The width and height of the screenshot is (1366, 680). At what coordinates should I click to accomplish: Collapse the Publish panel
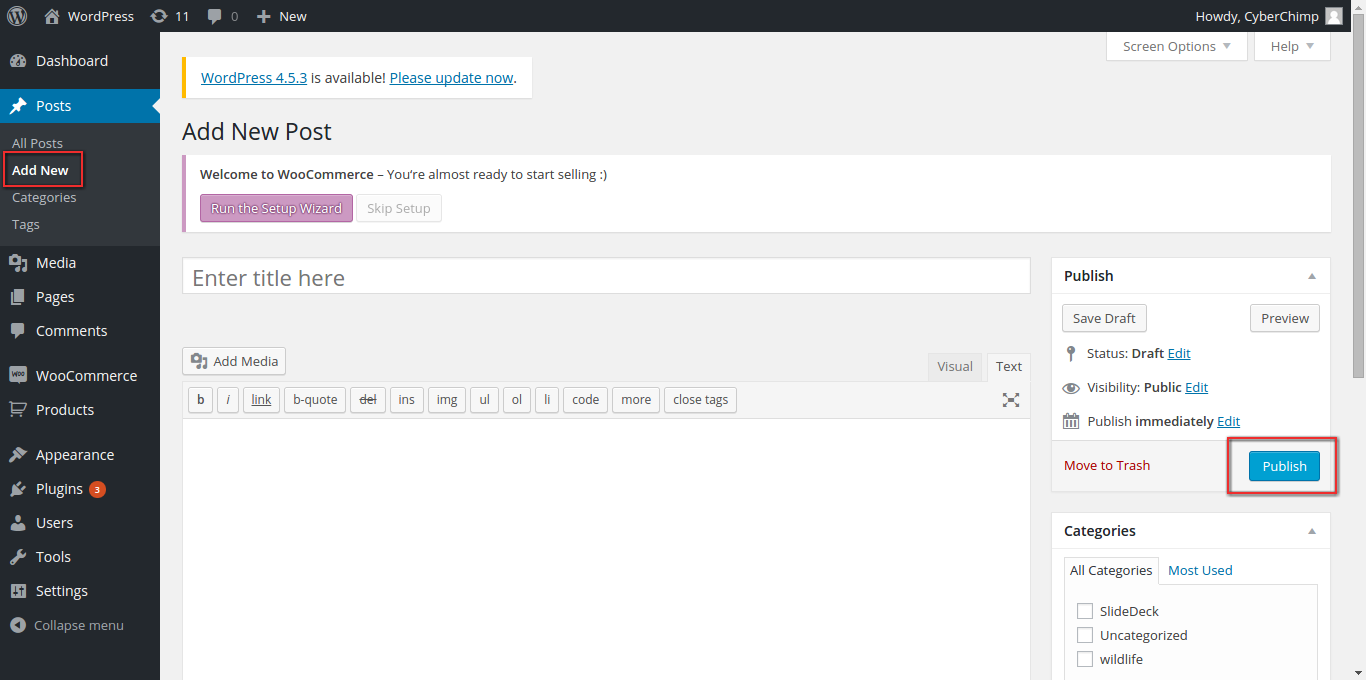coord(1312,276)
